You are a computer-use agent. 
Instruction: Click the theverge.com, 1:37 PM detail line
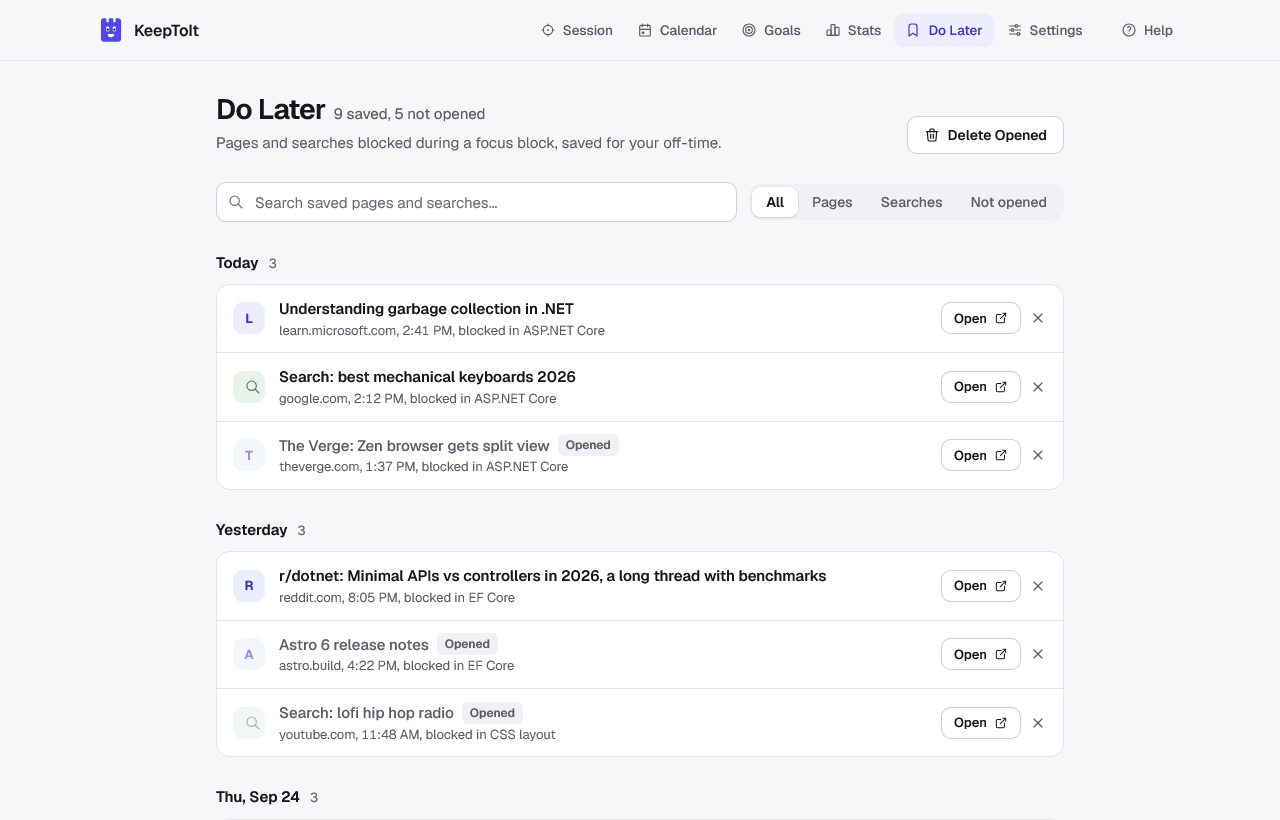tap(423, 466)
